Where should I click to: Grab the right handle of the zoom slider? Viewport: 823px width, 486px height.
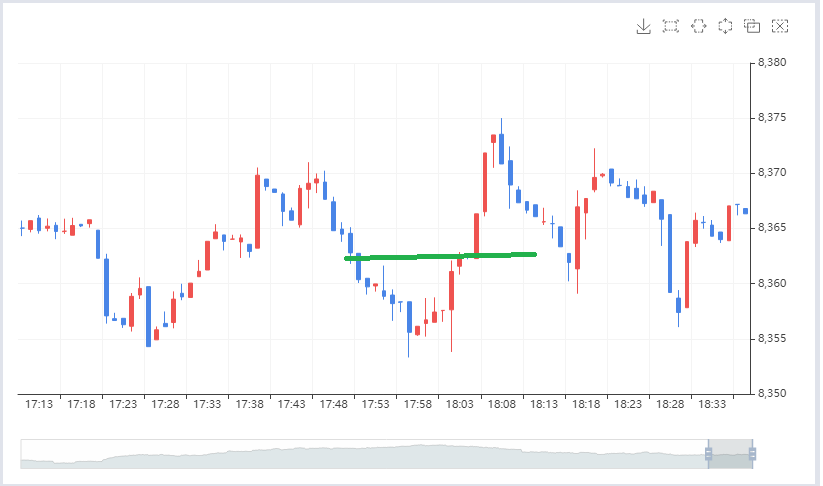752,454
